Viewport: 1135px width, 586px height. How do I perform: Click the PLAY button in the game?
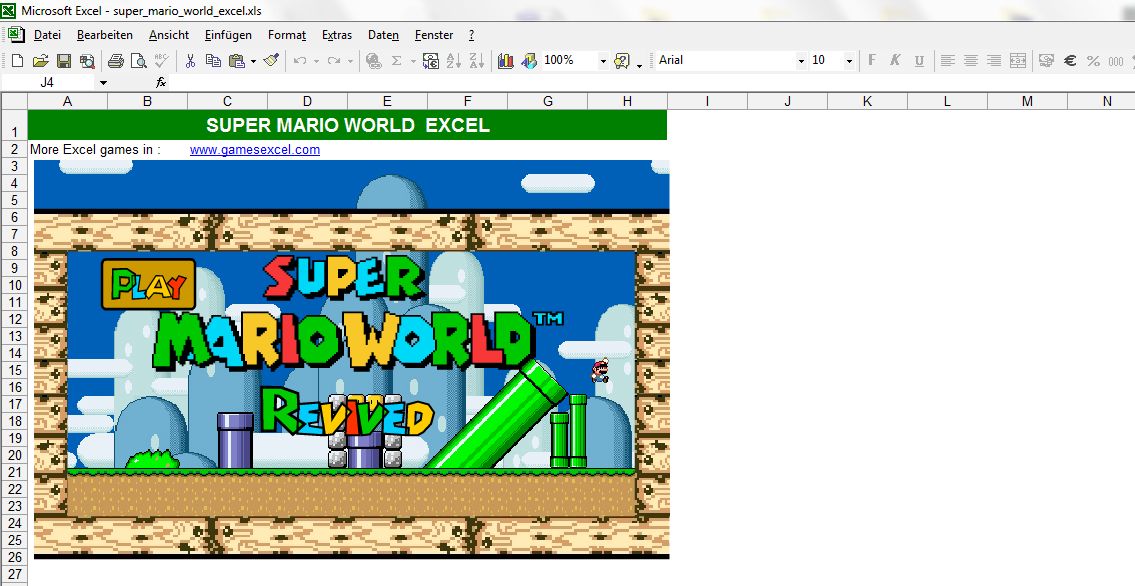(x=149, y=284)
